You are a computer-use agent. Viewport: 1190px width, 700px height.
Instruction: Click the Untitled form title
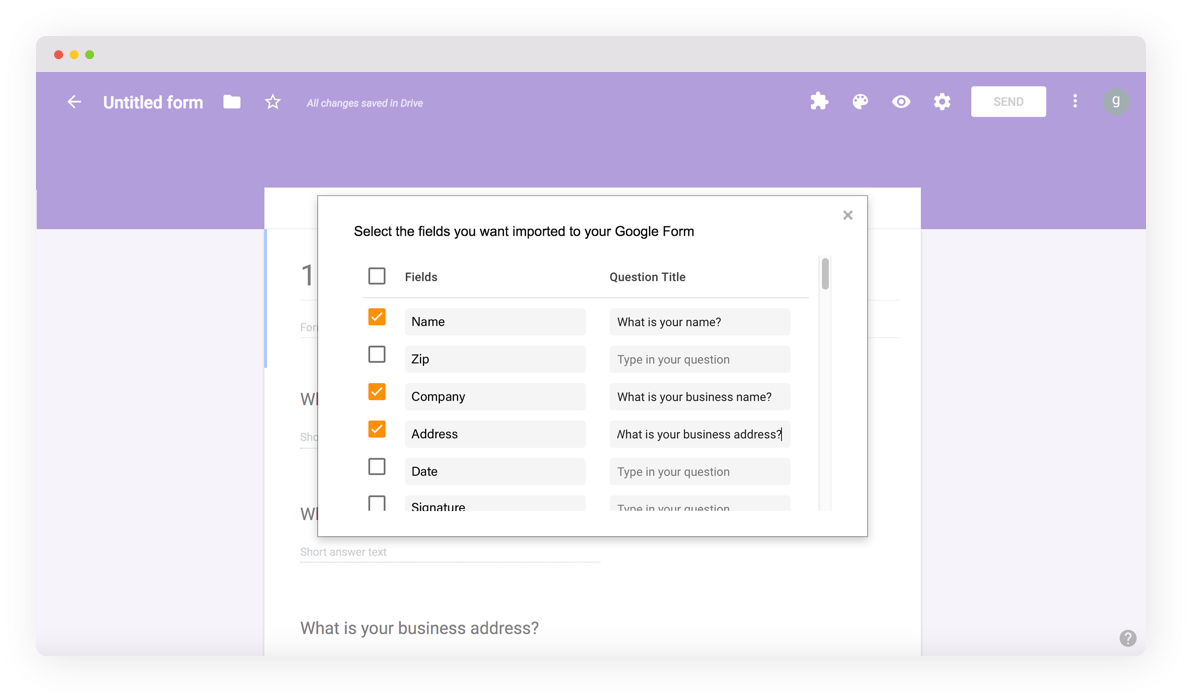153,102
